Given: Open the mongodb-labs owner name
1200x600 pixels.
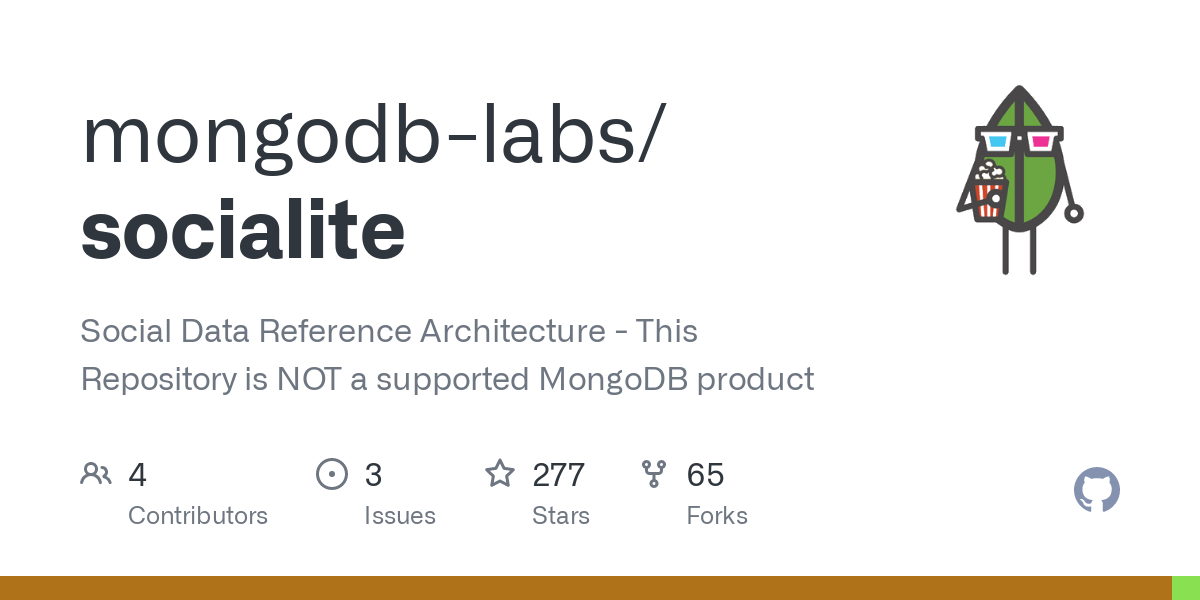Looking at the screenshot, I should point(370,135).
